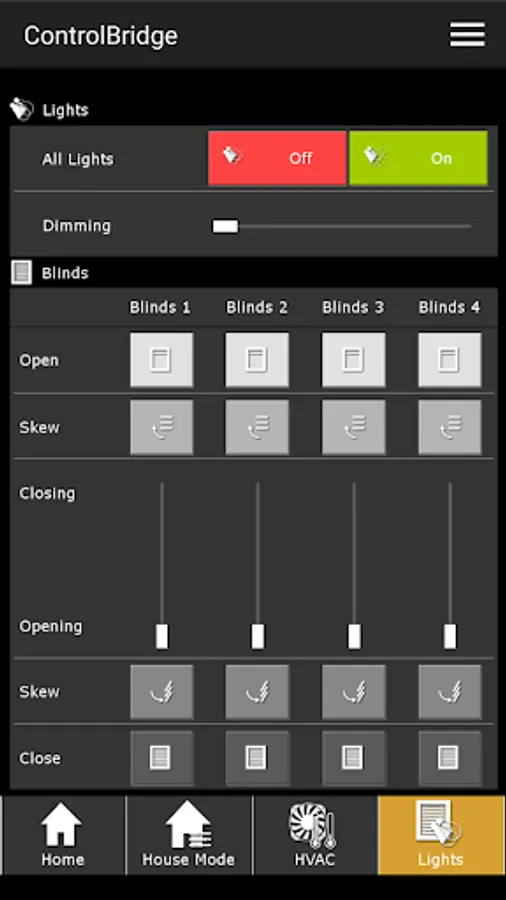Switch to the House Mode tab
This screenshot has height=900, width=506.
tap(189, 835)
